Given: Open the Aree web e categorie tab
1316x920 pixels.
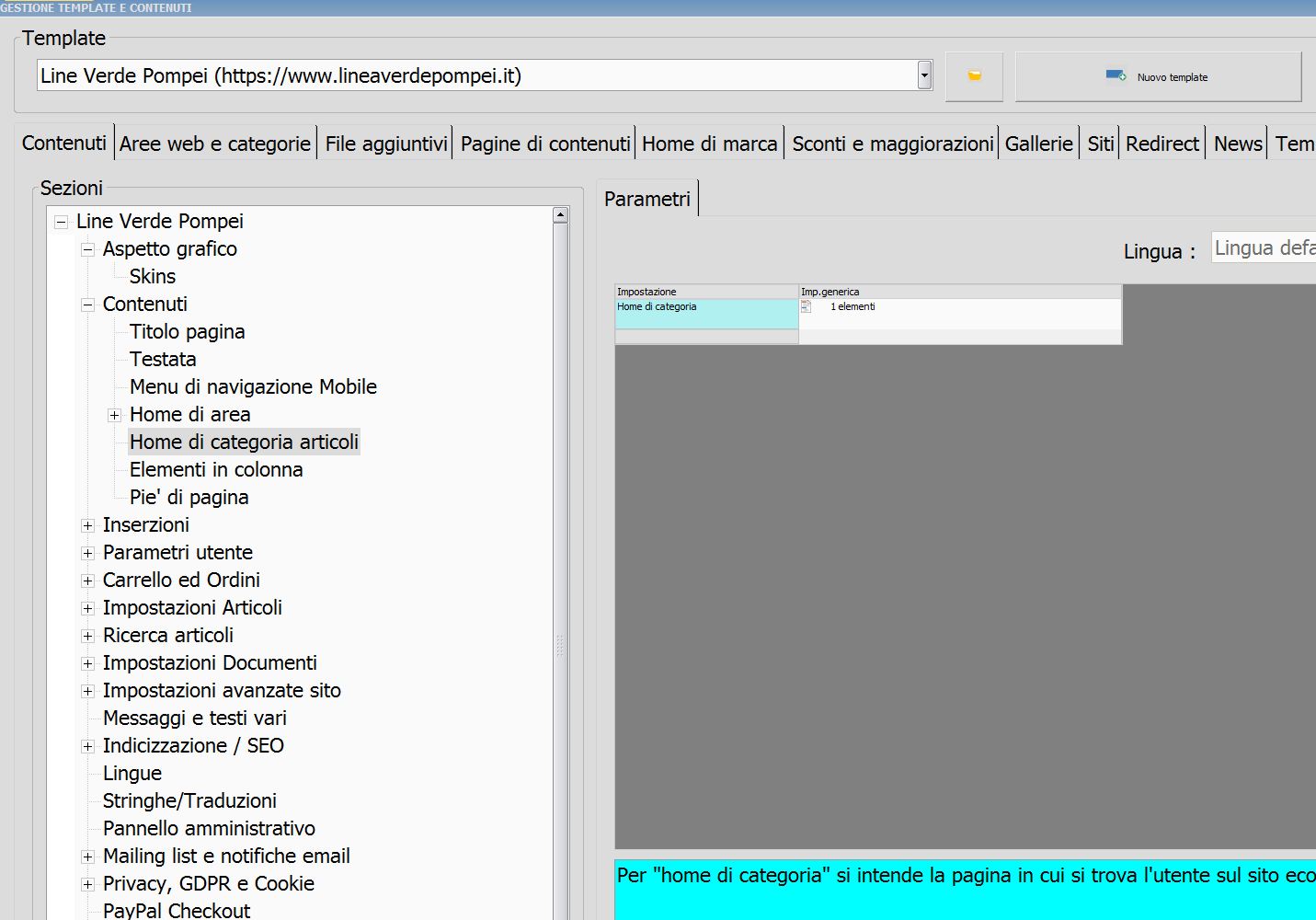Looking at the screenshot, I should 215,144.
